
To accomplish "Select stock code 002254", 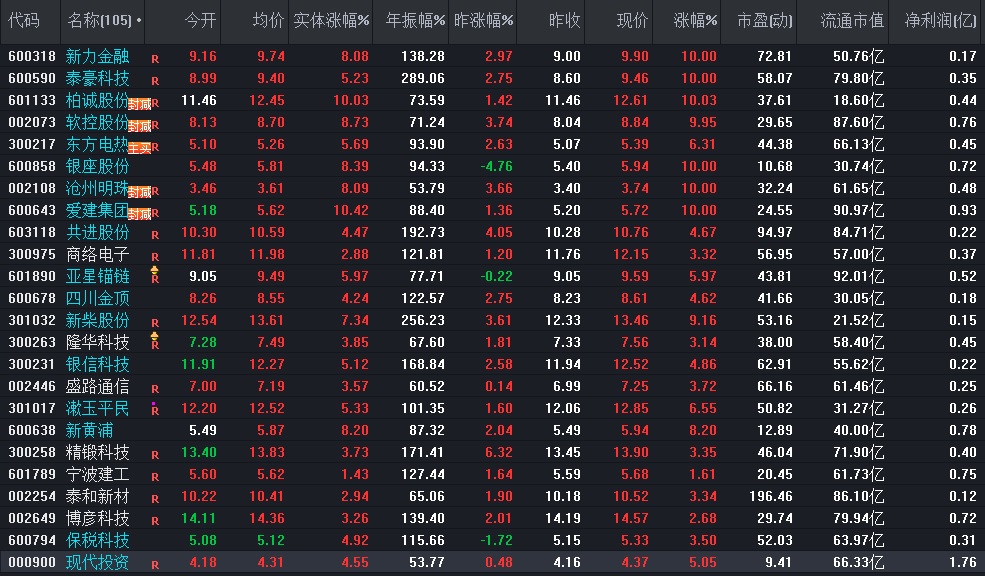I will click(x=32, y=496).
